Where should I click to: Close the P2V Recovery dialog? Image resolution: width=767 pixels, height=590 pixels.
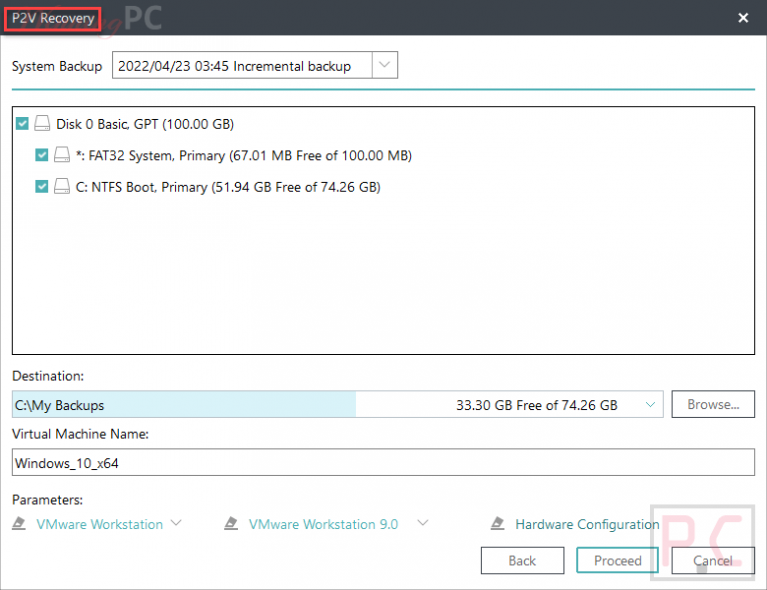(743, 18)
